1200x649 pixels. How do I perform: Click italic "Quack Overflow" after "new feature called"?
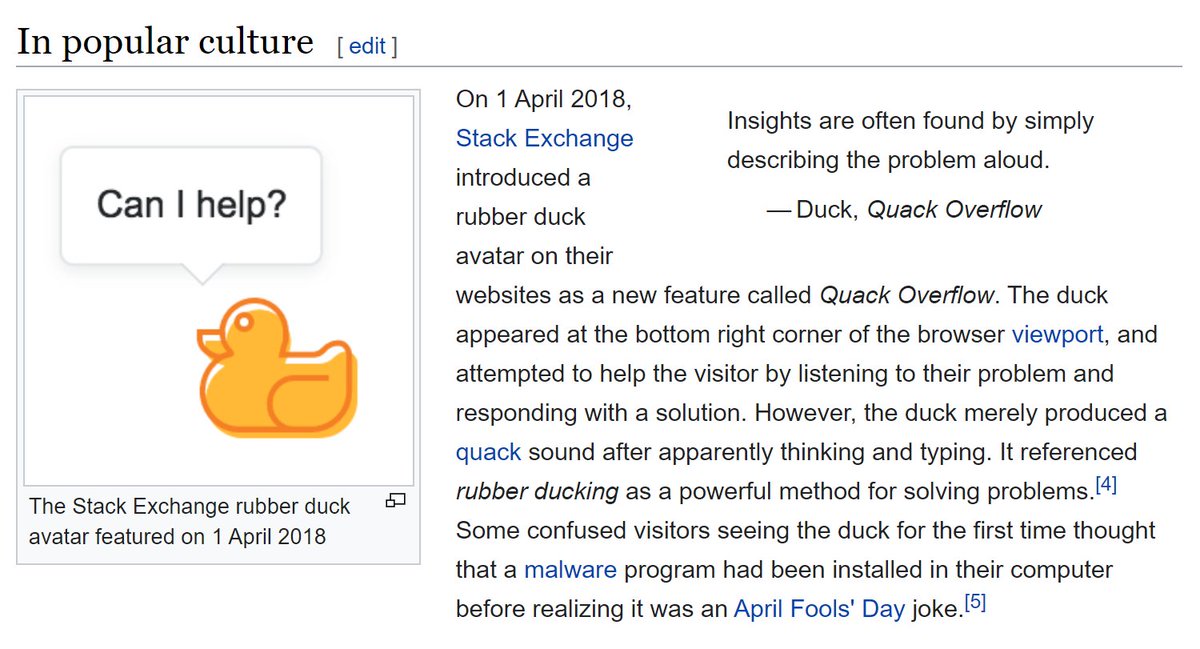[907, 295]
